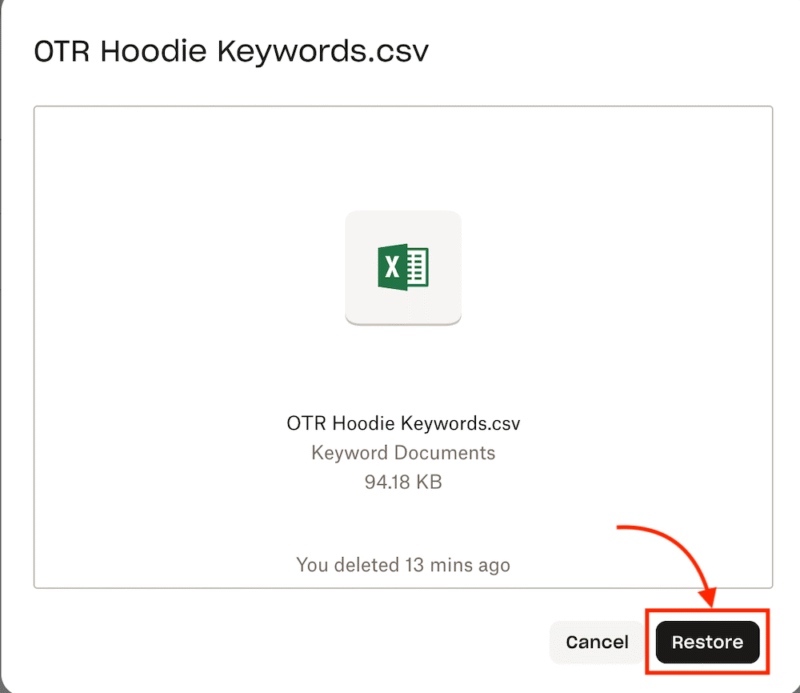Click the red arrow pointing to Restore
The image size is (800, 693).
pos(673,561)
